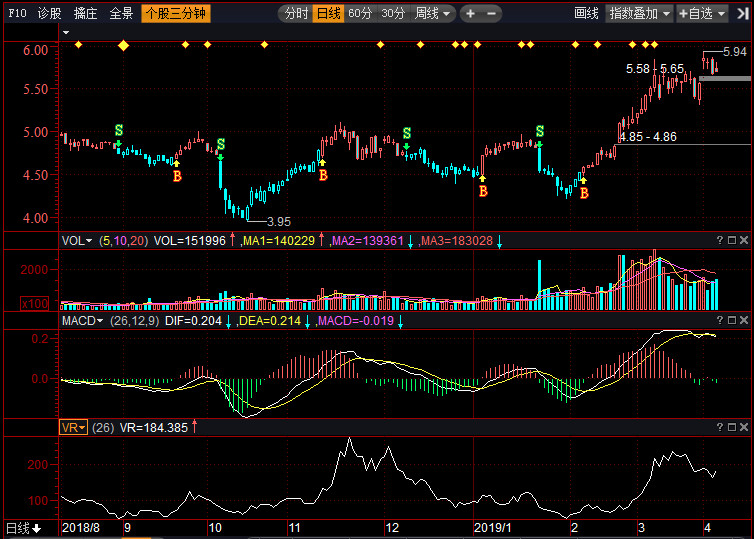Screen dimensions: 754x539
Task: Open the 日线 period selector at bottom left
Action: 23,528
